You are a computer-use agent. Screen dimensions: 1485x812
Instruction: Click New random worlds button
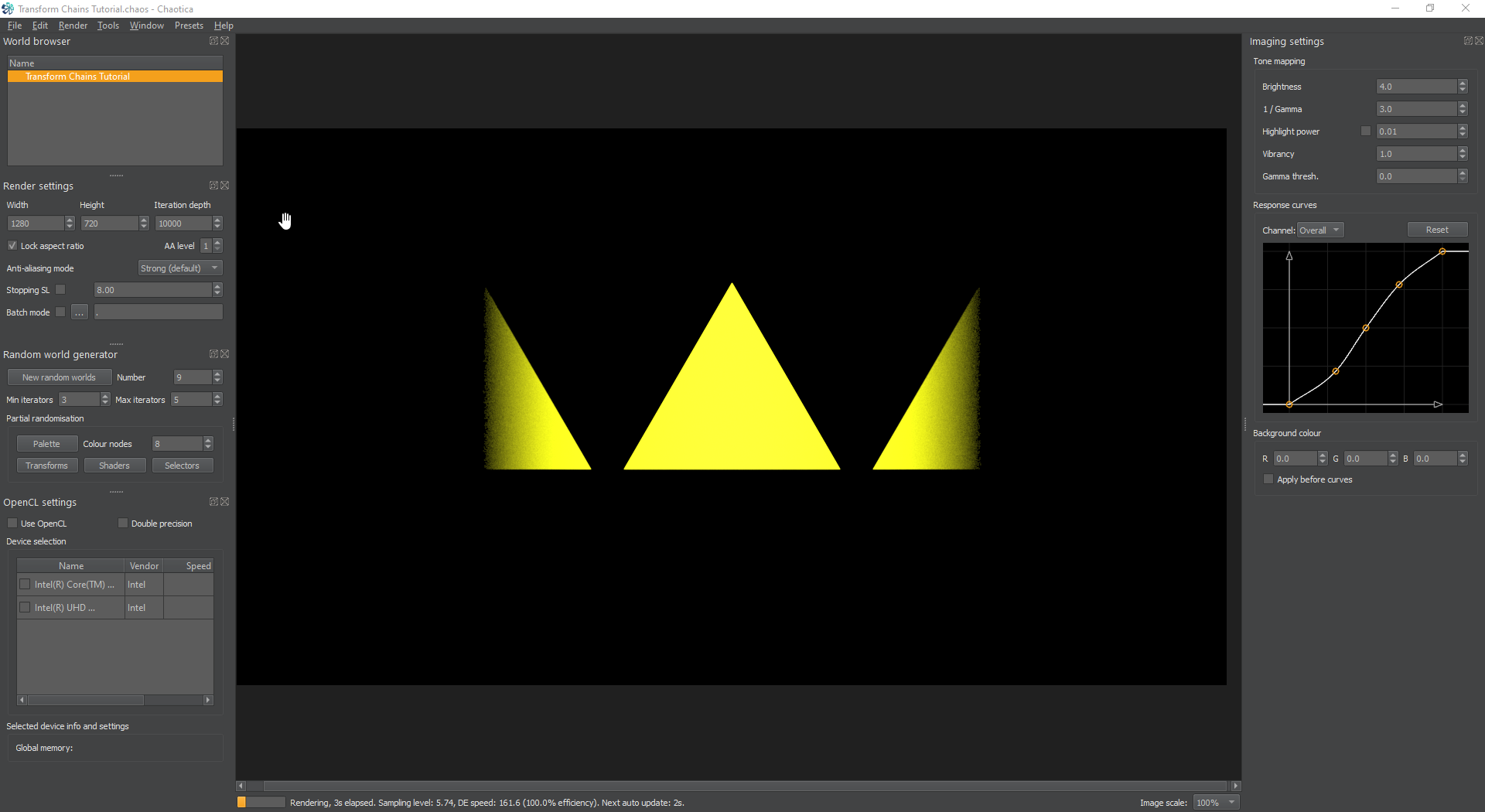(60, 377)
